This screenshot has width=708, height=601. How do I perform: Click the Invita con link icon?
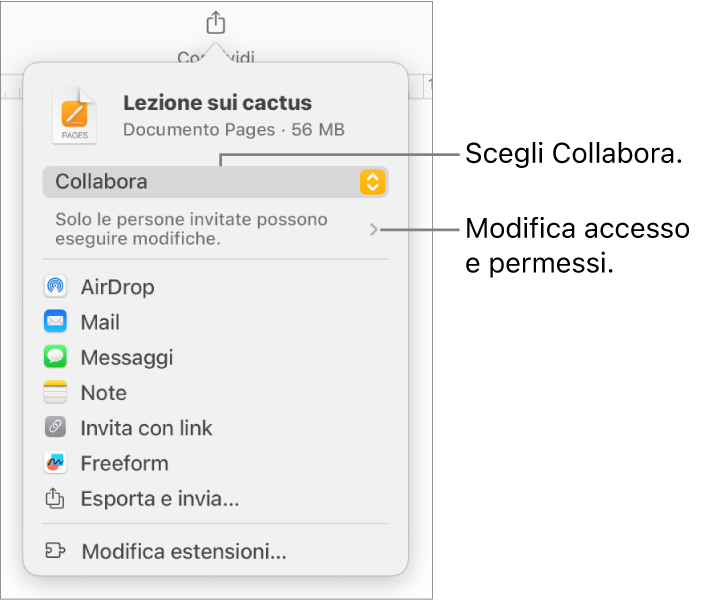tap(56, 428)
